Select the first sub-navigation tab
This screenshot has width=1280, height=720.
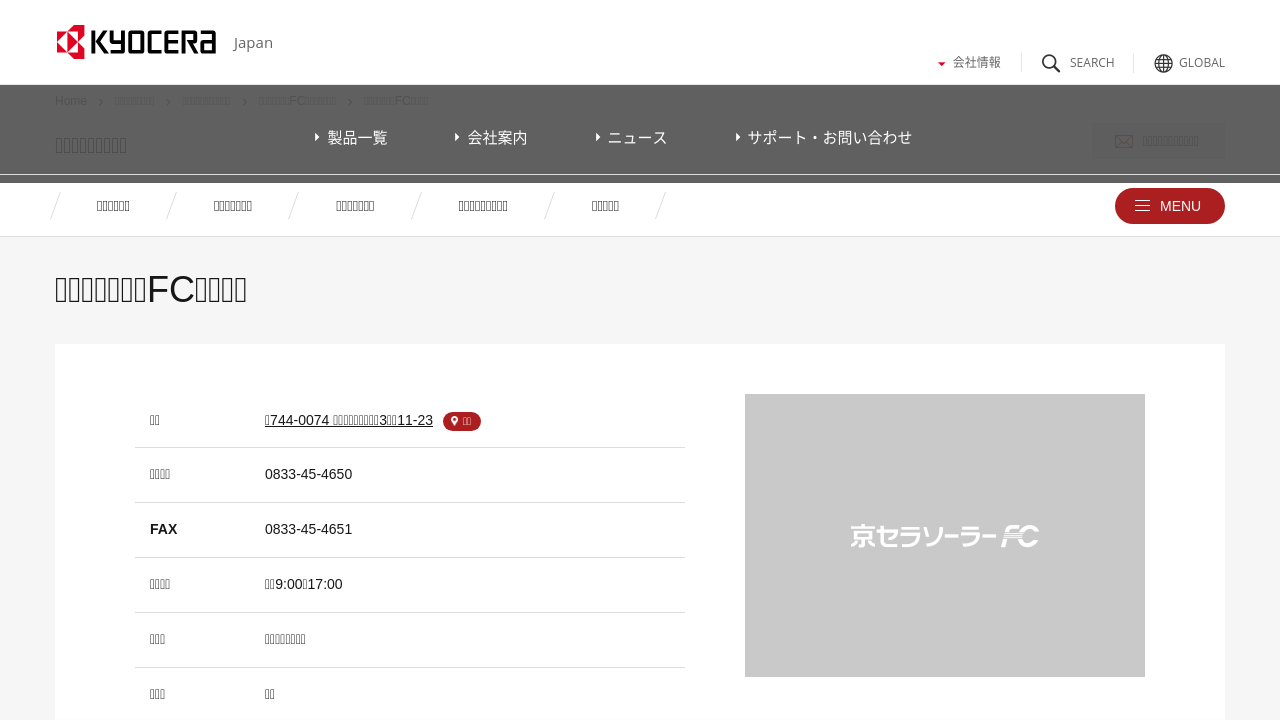pos(113,206)
